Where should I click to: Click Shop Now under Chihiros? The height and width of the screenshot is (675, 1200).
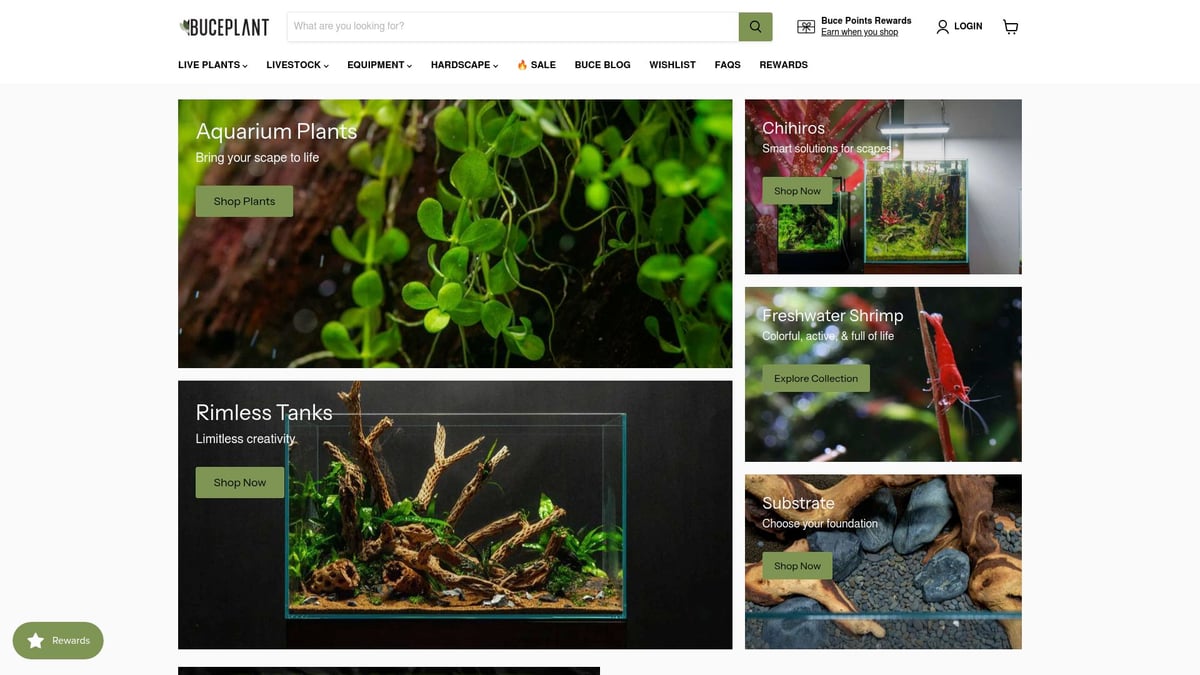click(797, 191)
